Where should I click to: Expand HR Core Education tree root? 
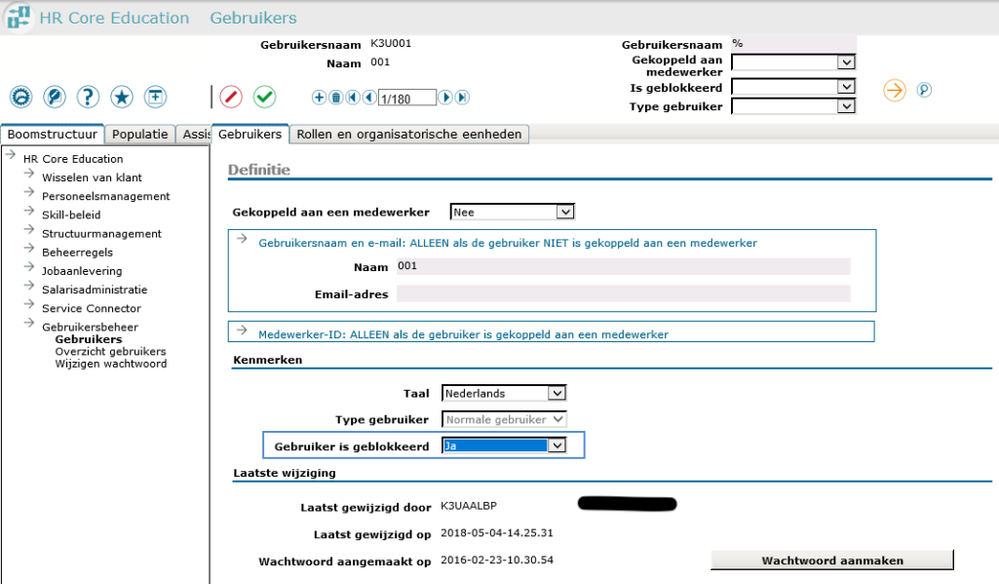click(x=11, y=154)
